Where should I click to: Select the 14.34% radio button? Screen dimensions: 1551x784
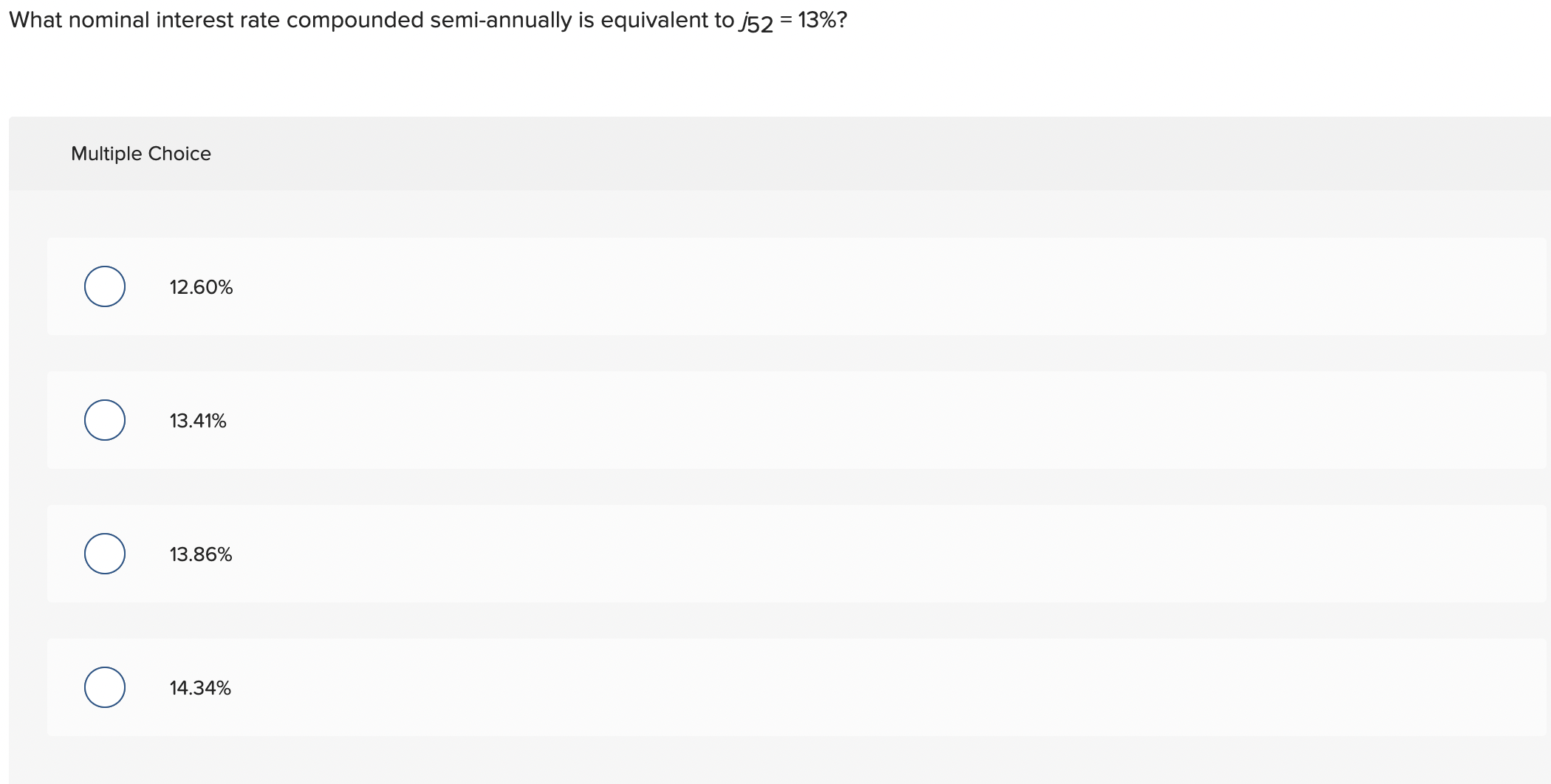pyautogui.click(x=104, y=687)
